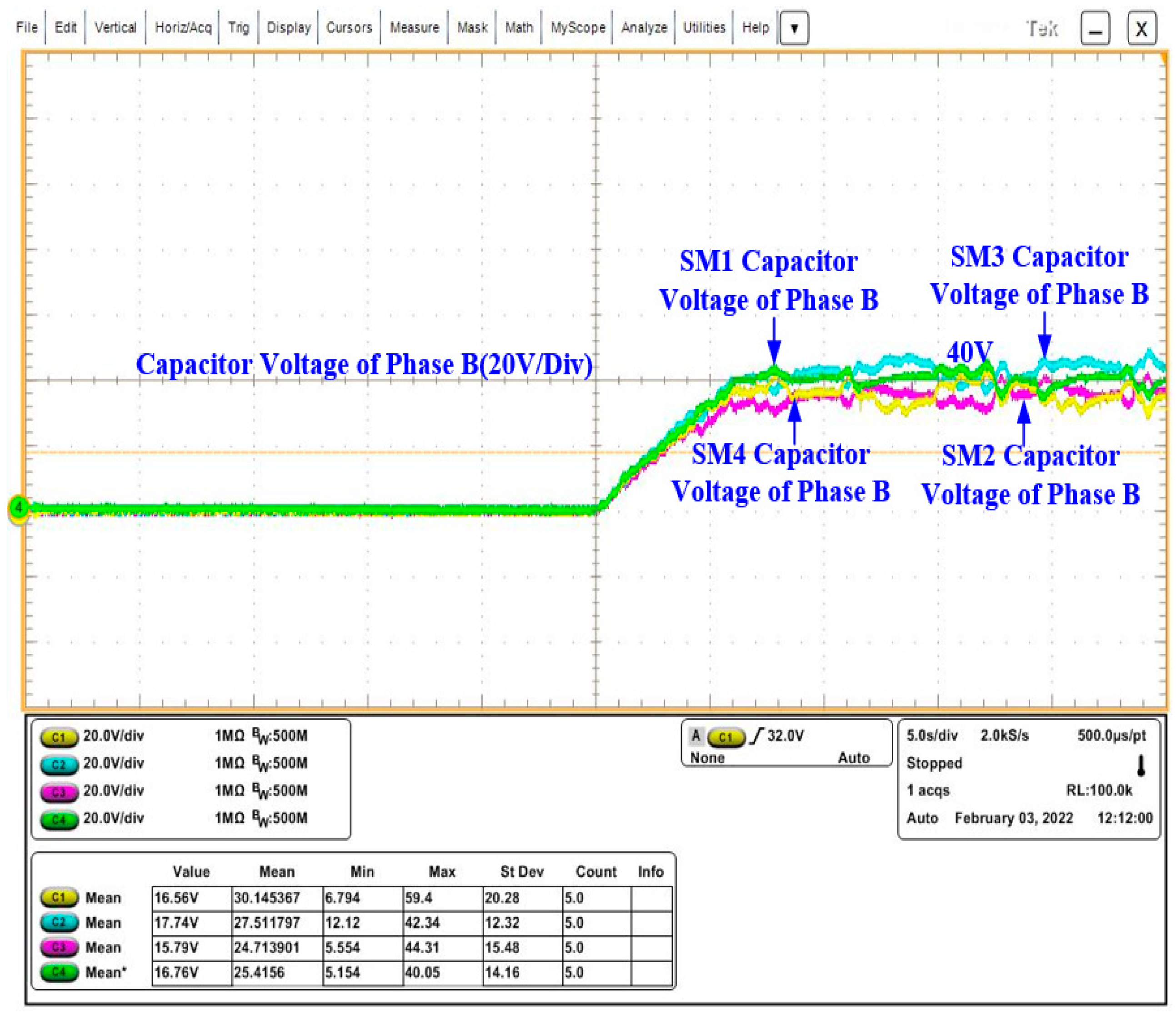
Task: Open the Cursors menu
Action: [349, 28]
